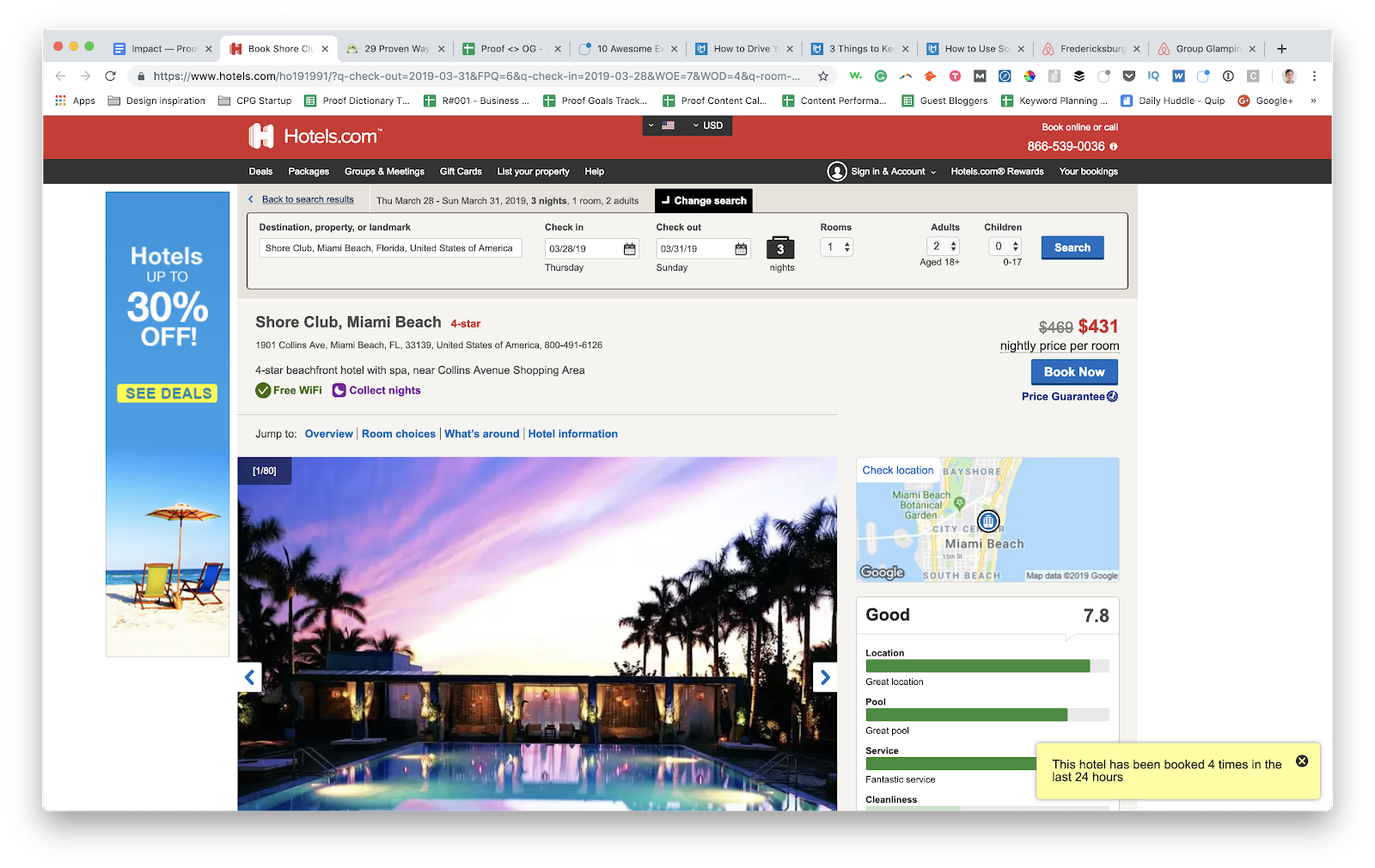Open the USD currency dropdown
Image resolution: width=1375 pixels, height=868 pixels.
(708, 125)
